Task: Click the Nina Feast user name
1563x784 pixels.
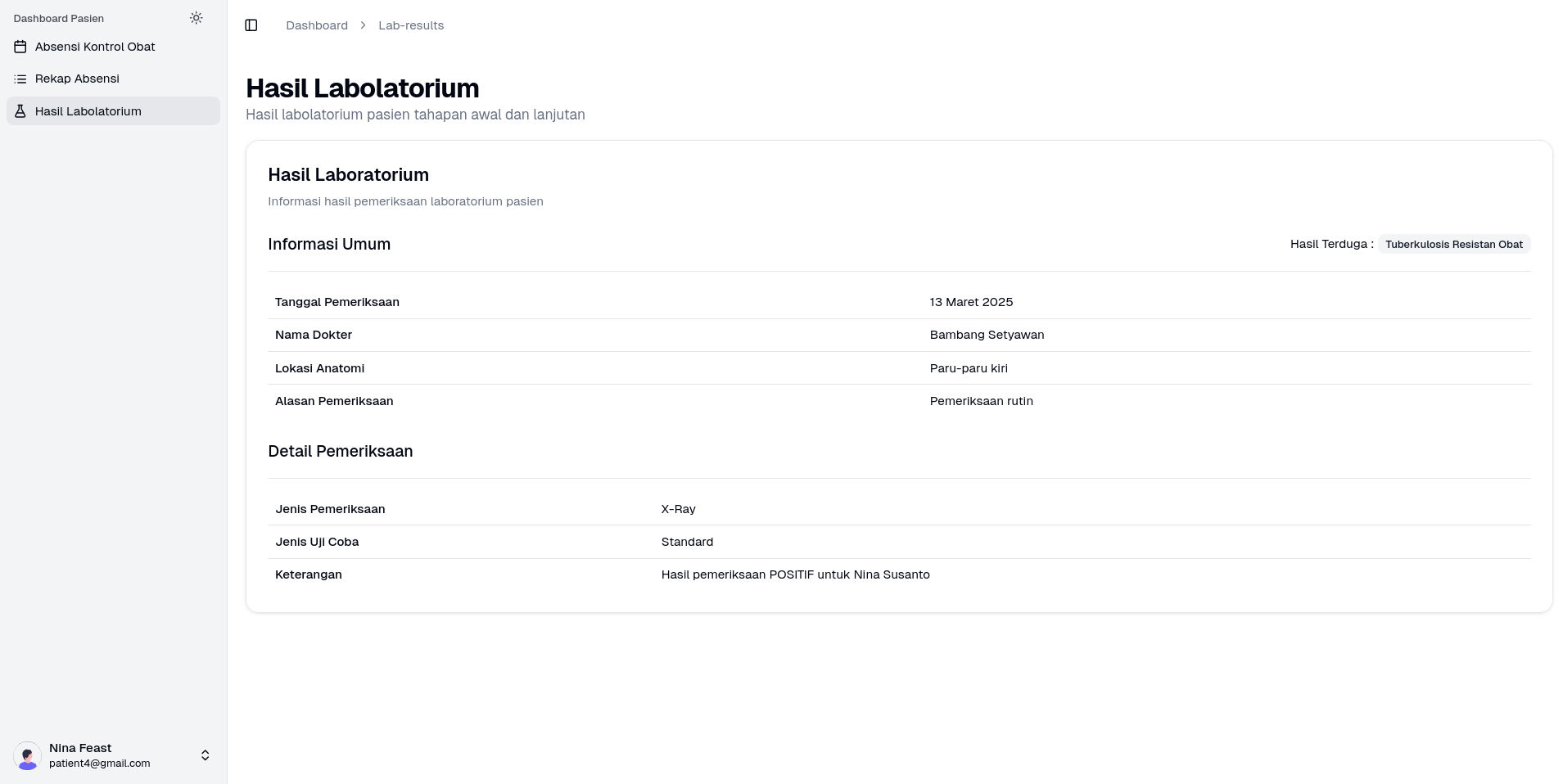Action: point(80,748)
